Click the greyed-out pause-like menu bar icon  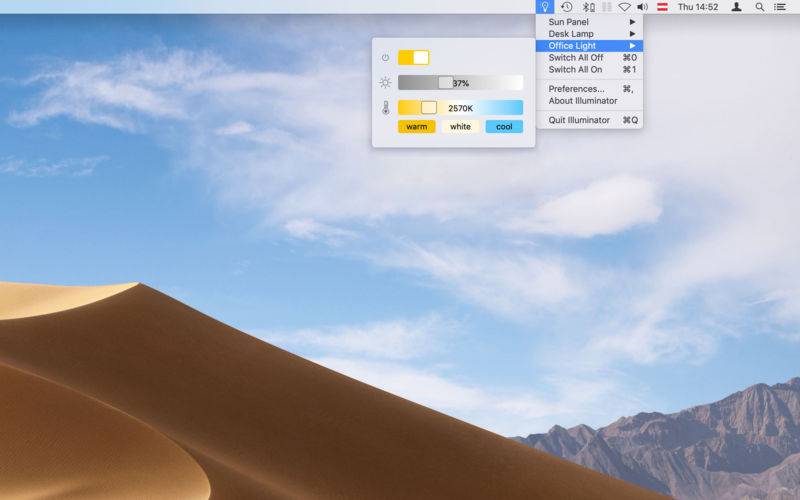[607, 7]
